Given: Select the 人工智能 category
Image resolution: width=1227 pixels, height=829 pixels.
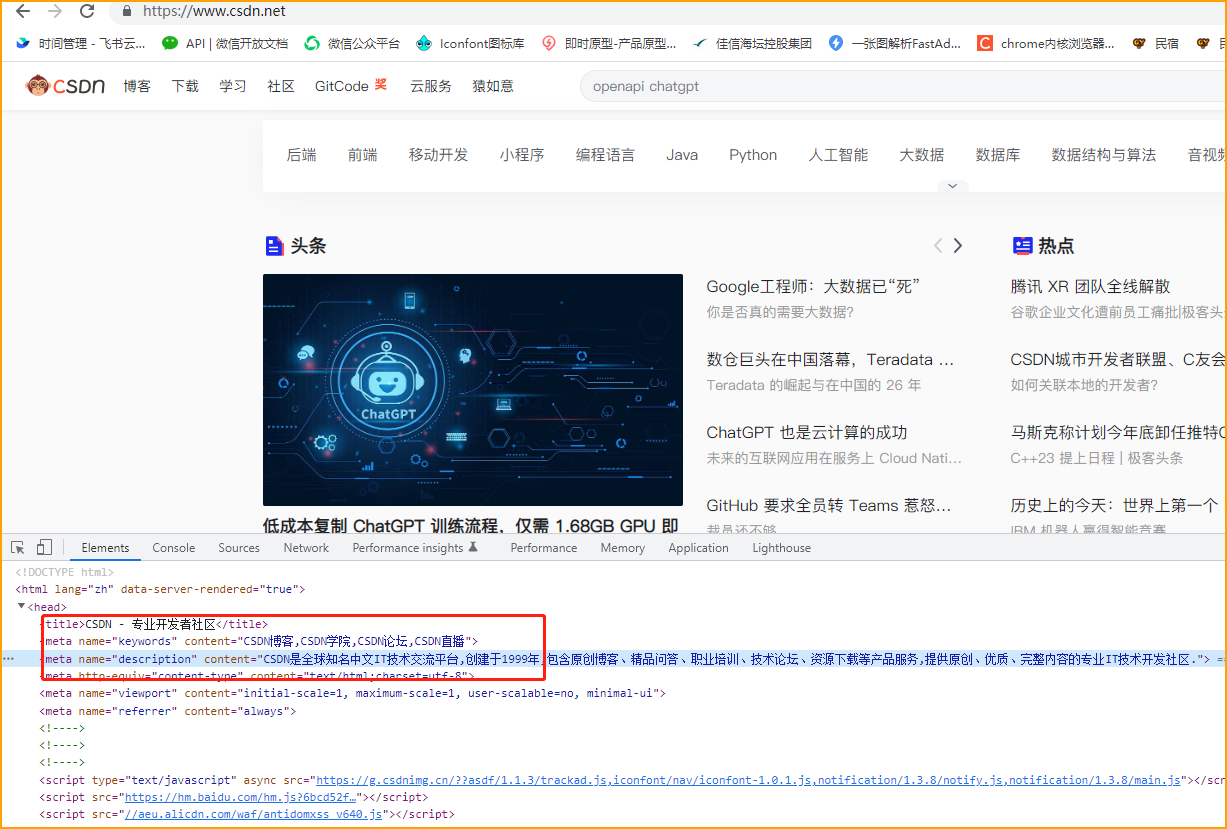Looking at the screenshot, I should 838,155.
